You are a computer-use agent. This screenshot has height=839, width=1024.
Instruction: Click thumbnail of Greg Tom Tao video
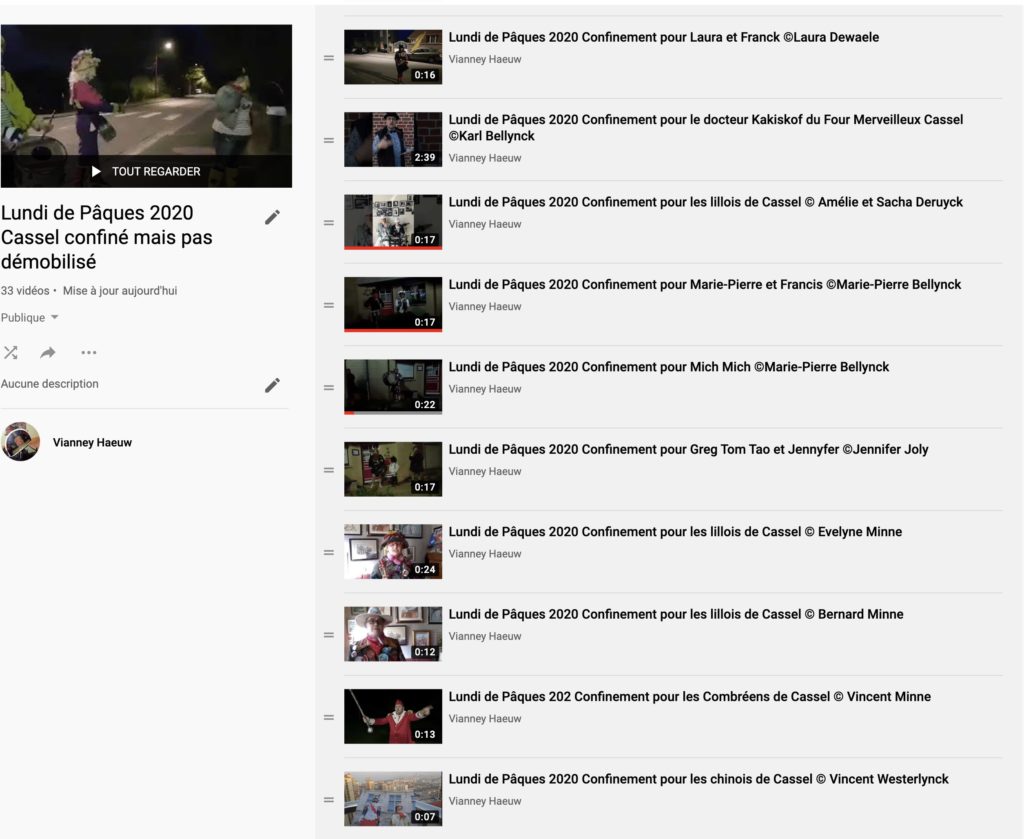pyautogui.click(x=393, y=469)
